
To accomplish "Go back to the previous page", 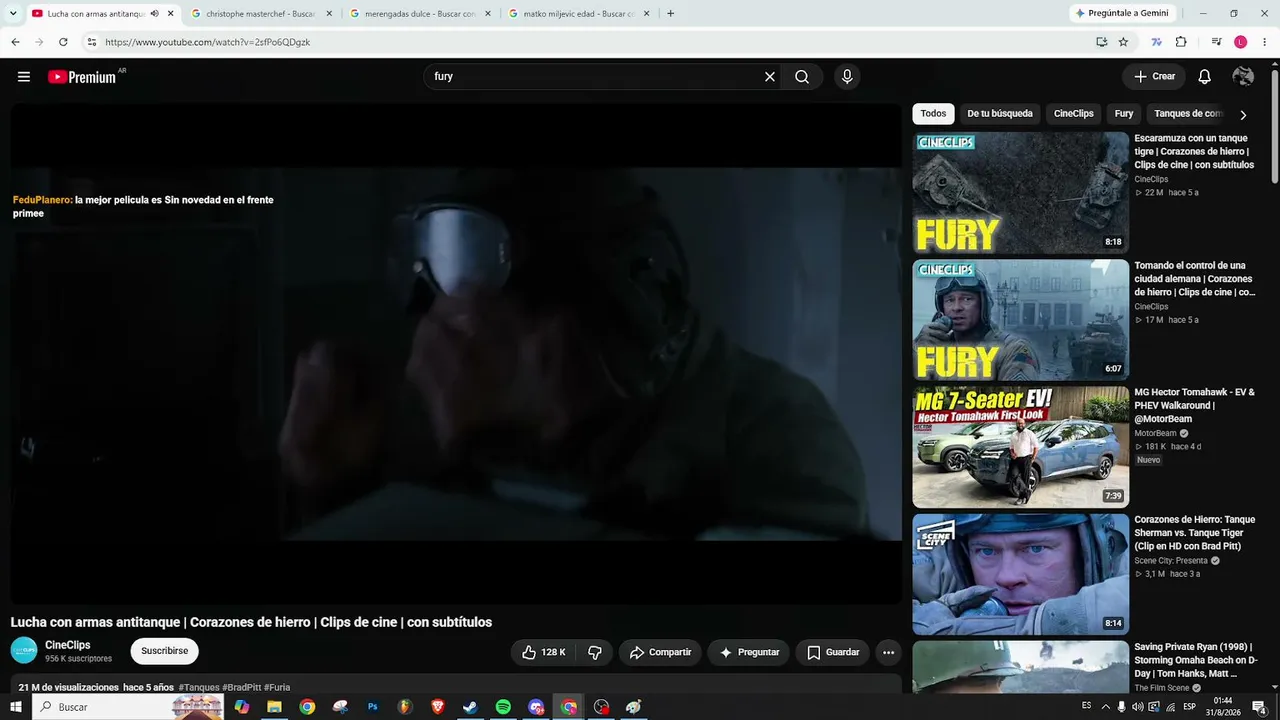I will 15,42.
